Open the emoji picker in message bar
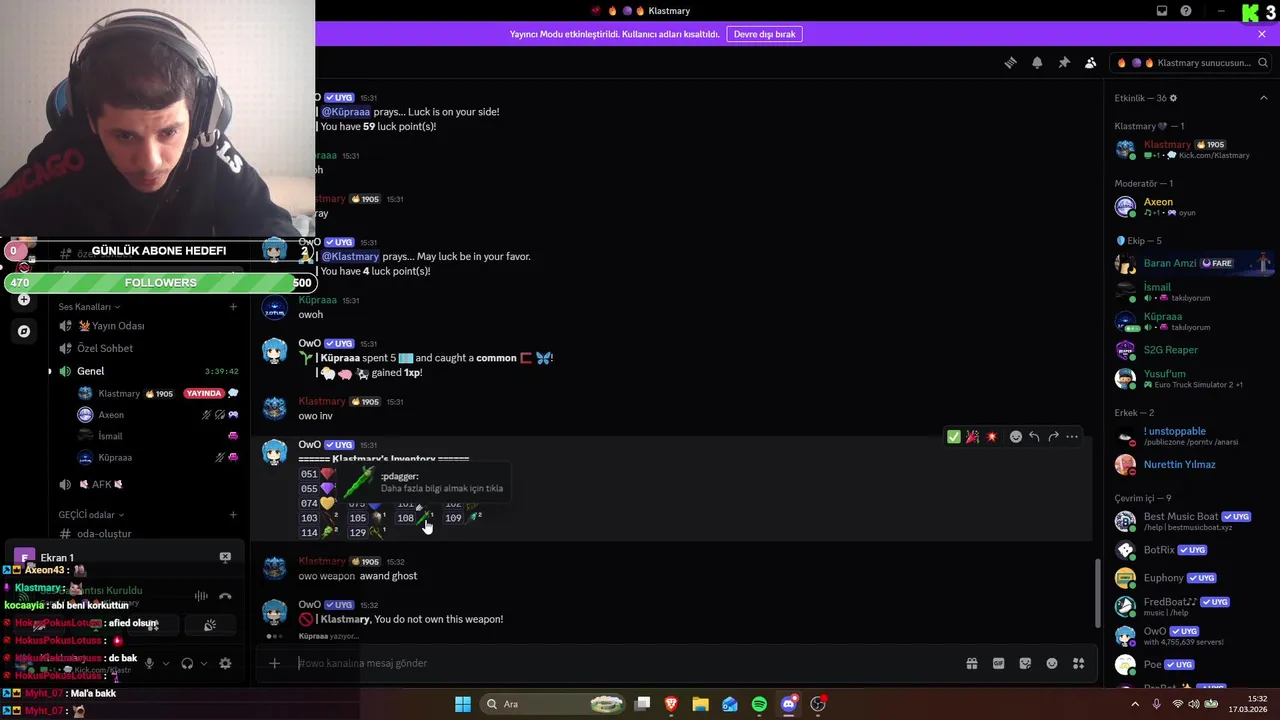The image size is (1280, 720). [1052, 663]
